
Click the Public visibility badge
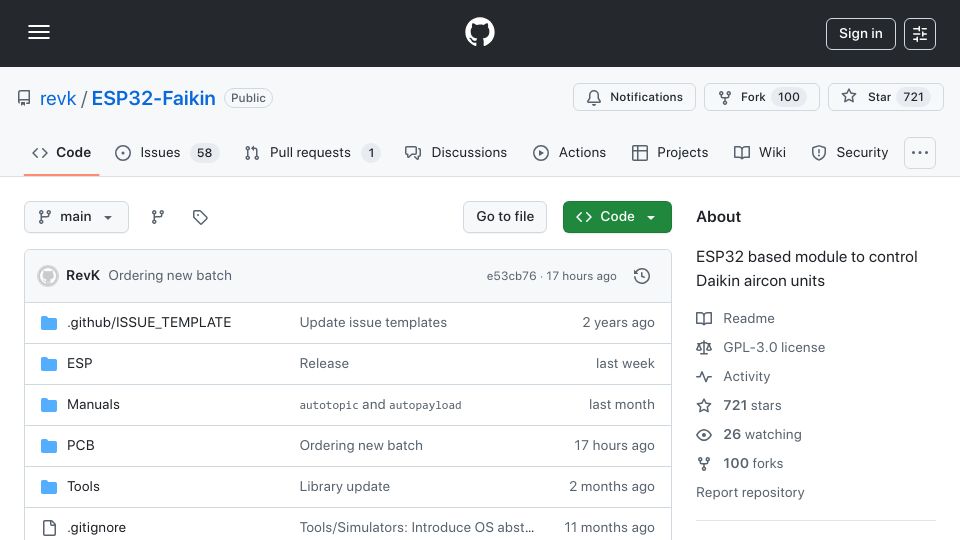[248, 98]
